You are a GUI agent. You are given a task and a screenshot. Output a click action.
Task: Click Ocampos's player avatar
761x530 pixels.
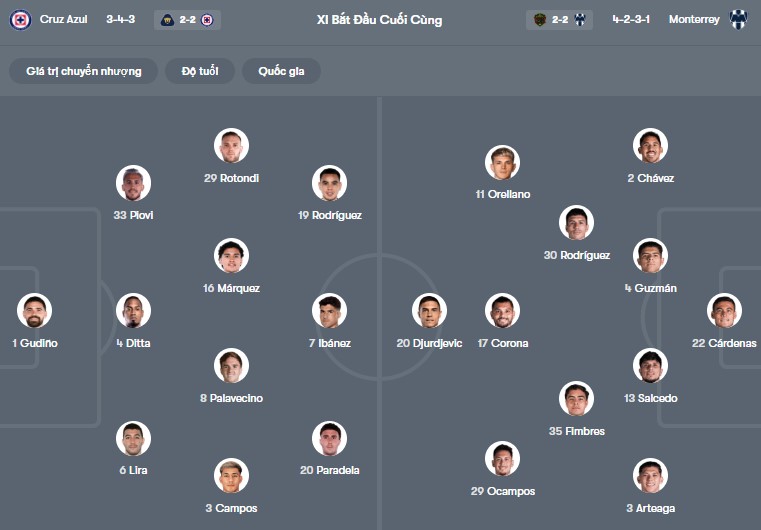(x=502, y=459)
